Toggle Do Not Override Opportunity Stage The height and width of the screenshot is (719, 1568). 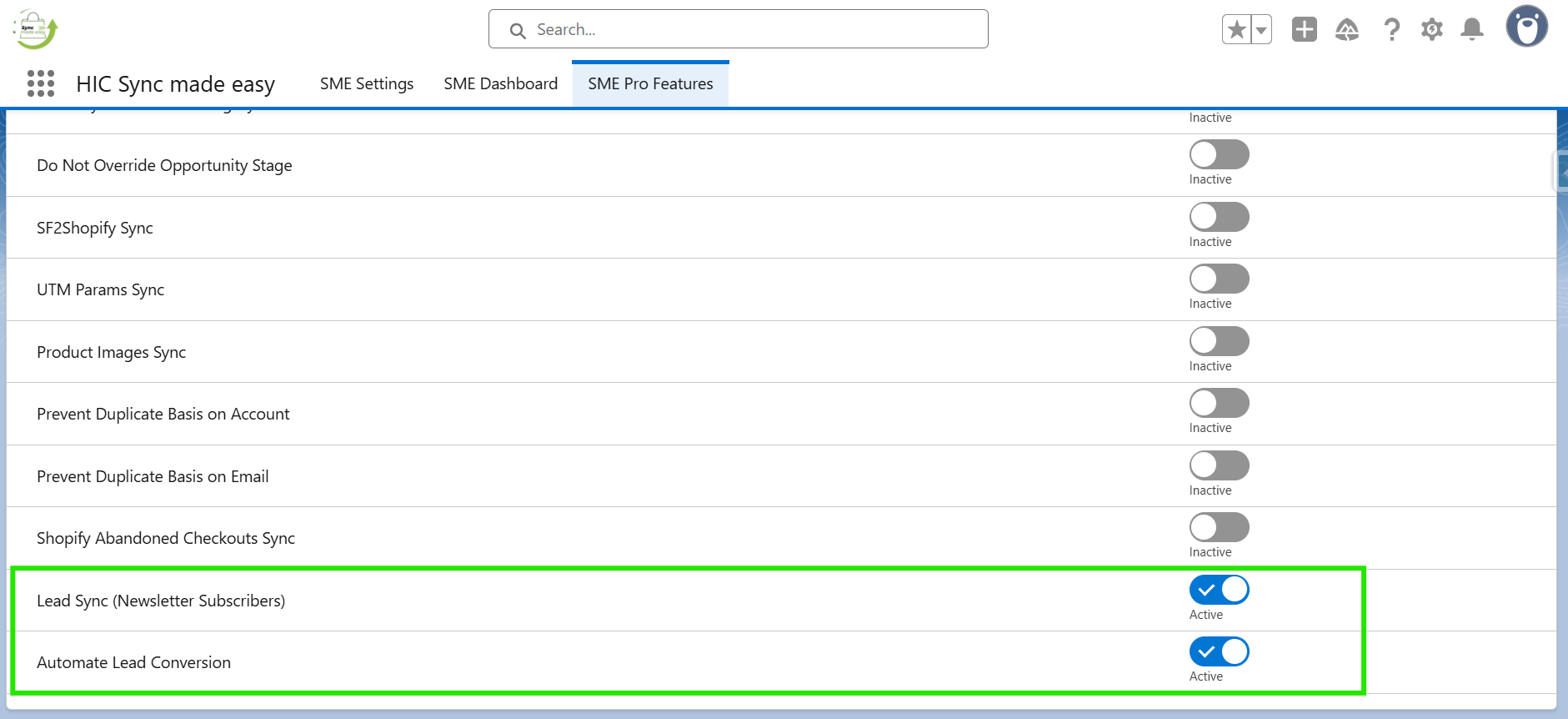click(1219, 154)
